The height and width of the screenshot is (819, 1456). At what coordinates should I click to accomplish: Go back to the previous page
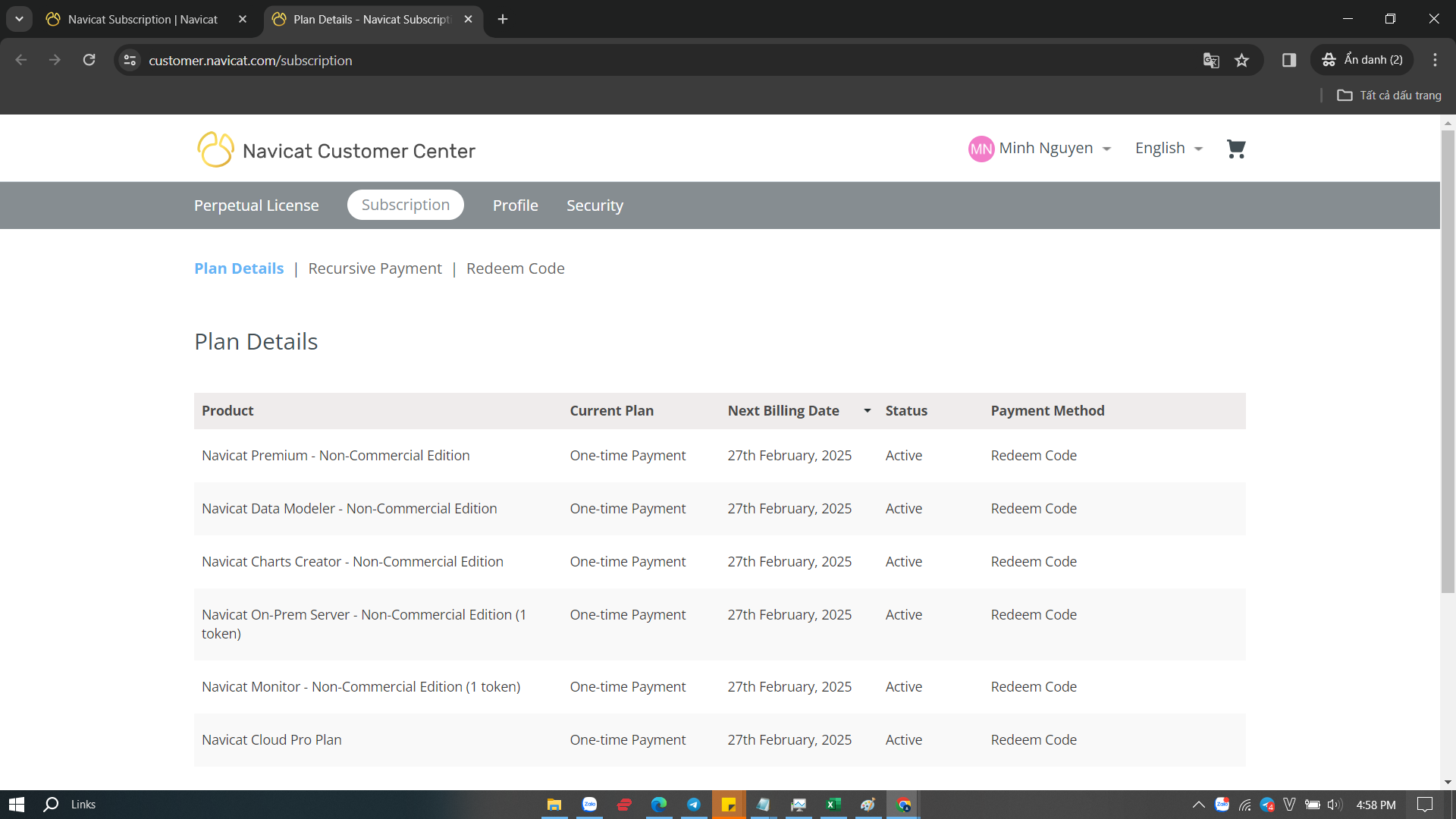(21, 60)
